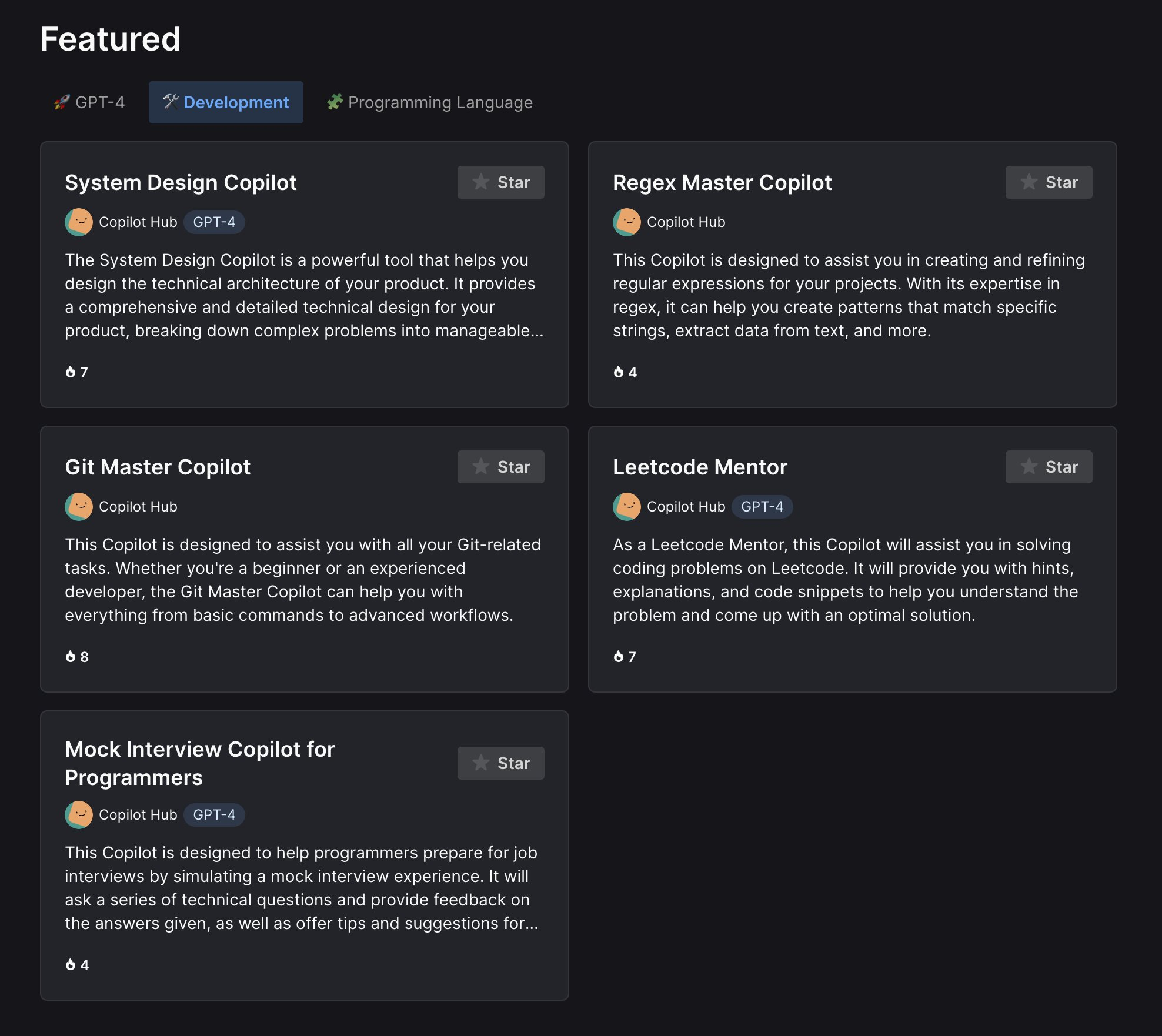1162x1036 pixels.
Task: Click Copilot Hub avatar on Mock Interview card
Action: pos(79,815)
